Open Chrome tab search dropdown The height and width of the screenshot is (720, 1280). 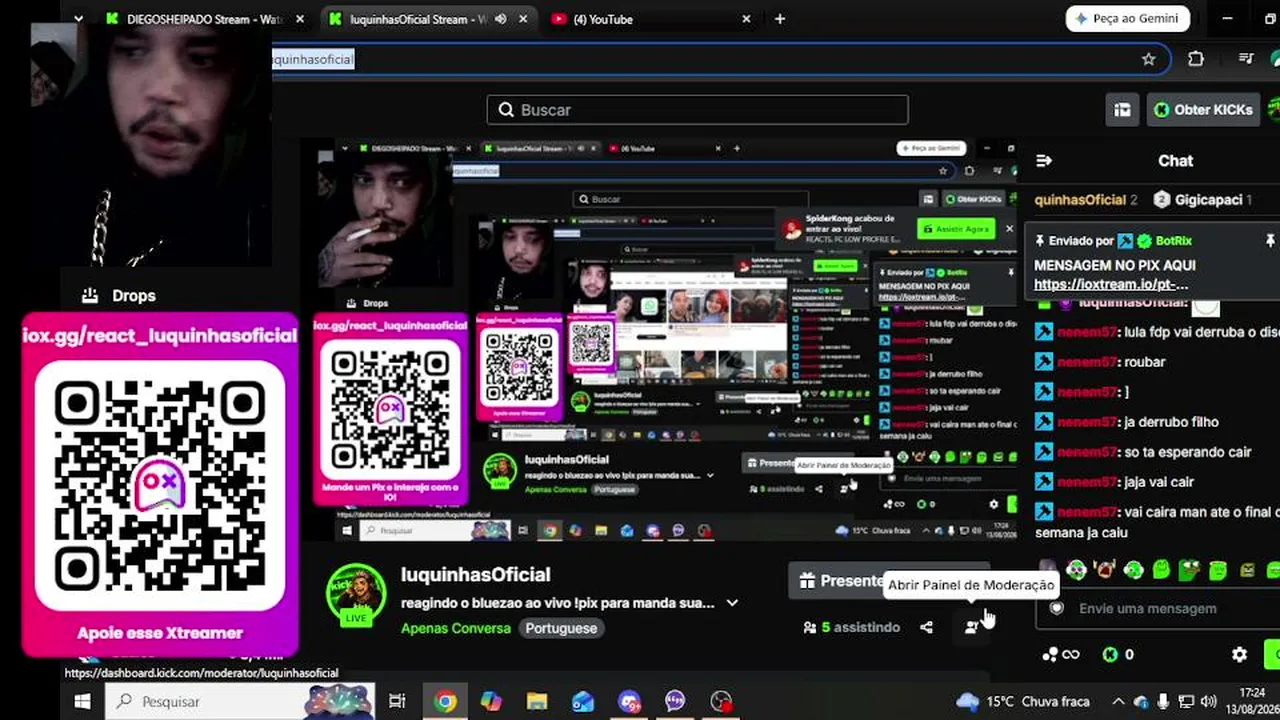[x=81, y=18]
